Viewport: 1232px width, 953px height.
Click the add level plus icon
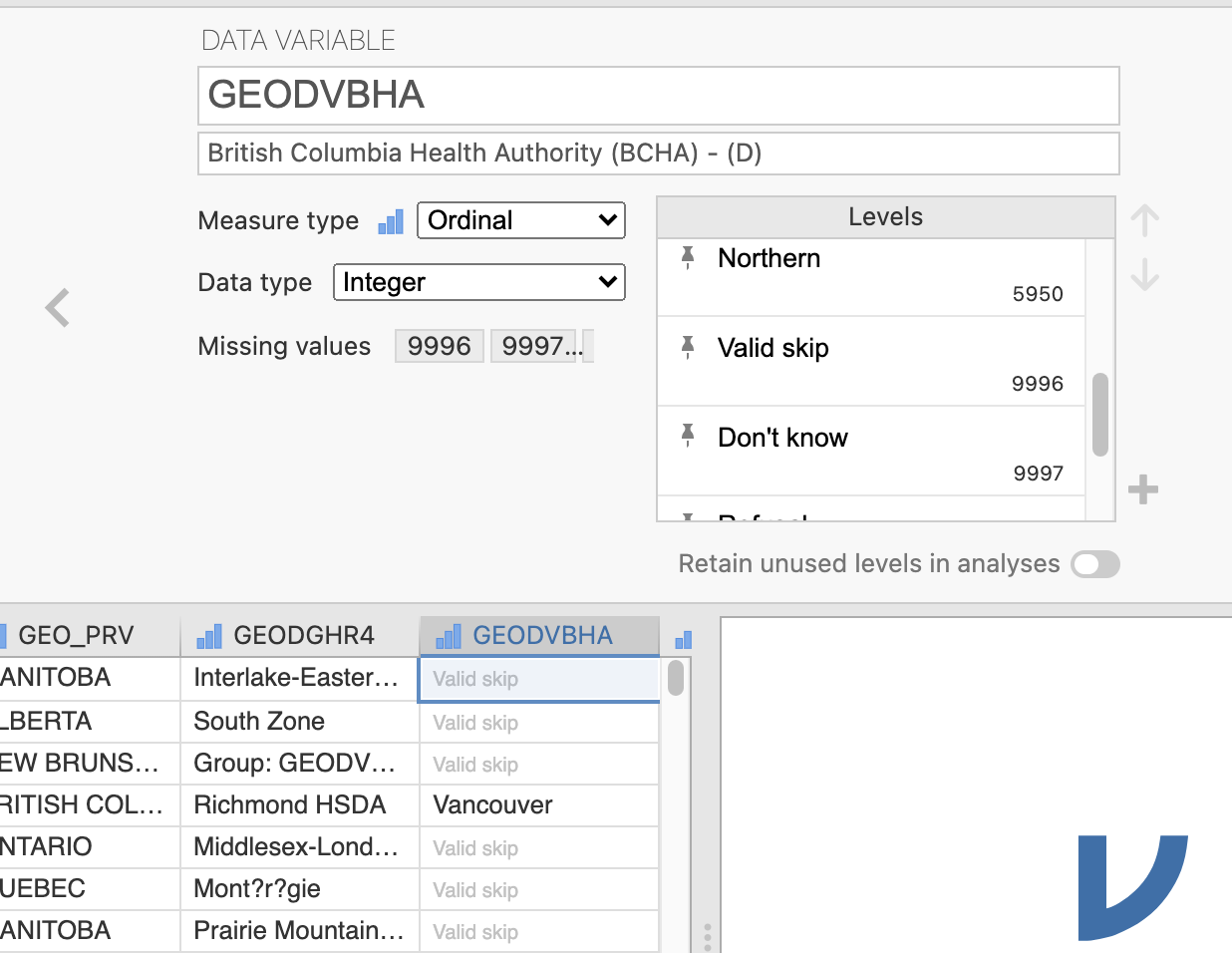pyautogui.click(x=1142, y=489)
